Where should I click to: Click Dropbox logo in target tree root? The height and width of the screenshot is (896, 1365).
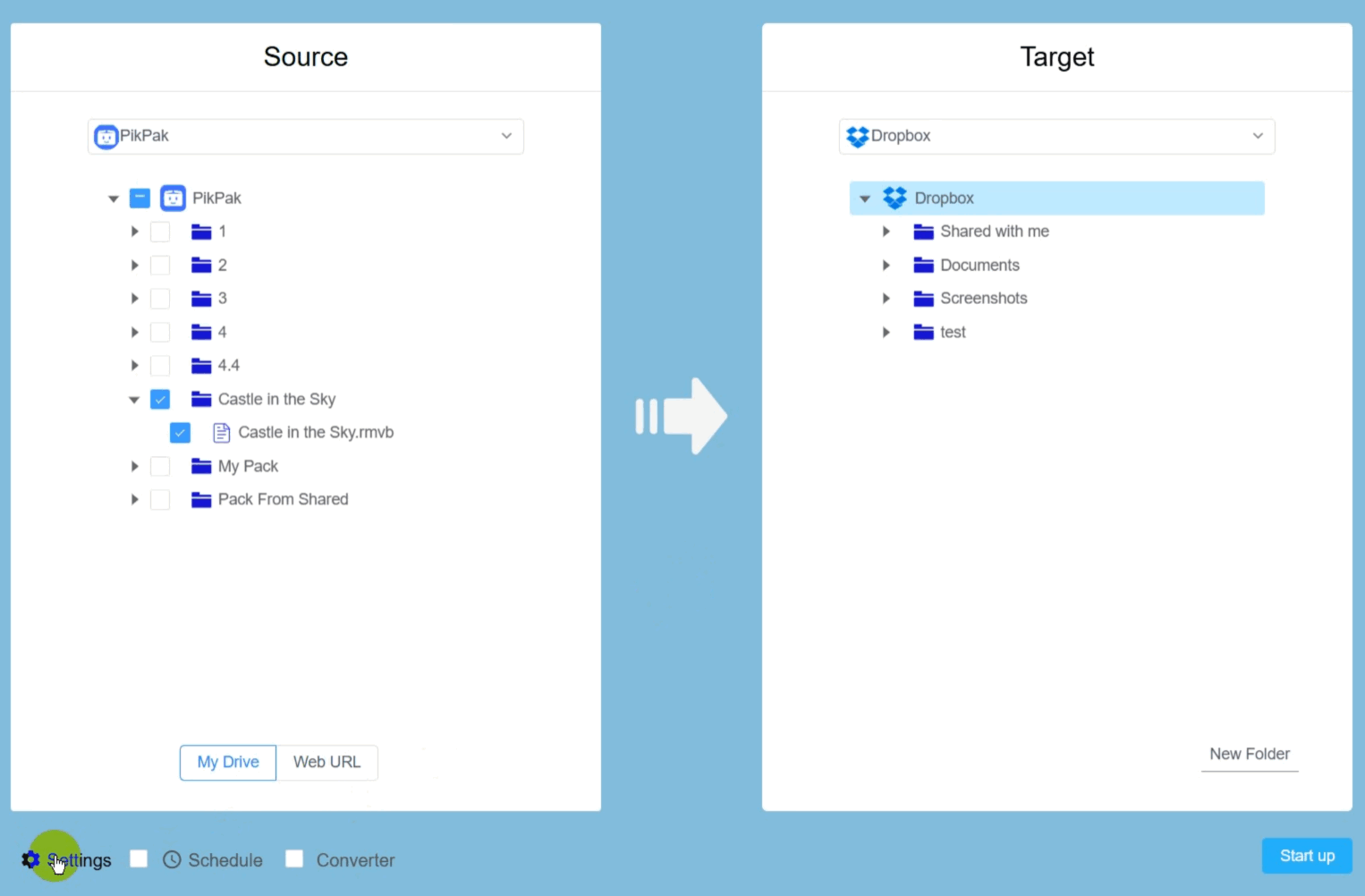point(894,198)
